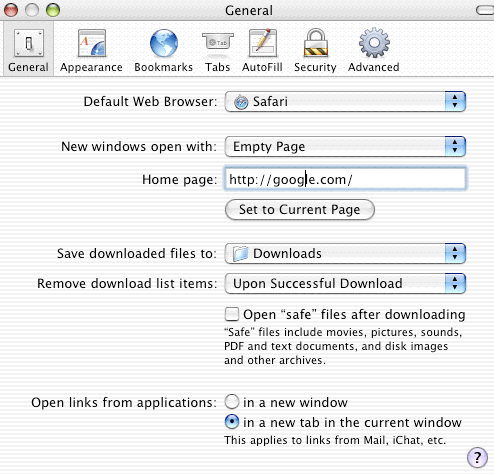Open the Appearance preferences pane

click(91, 50)
